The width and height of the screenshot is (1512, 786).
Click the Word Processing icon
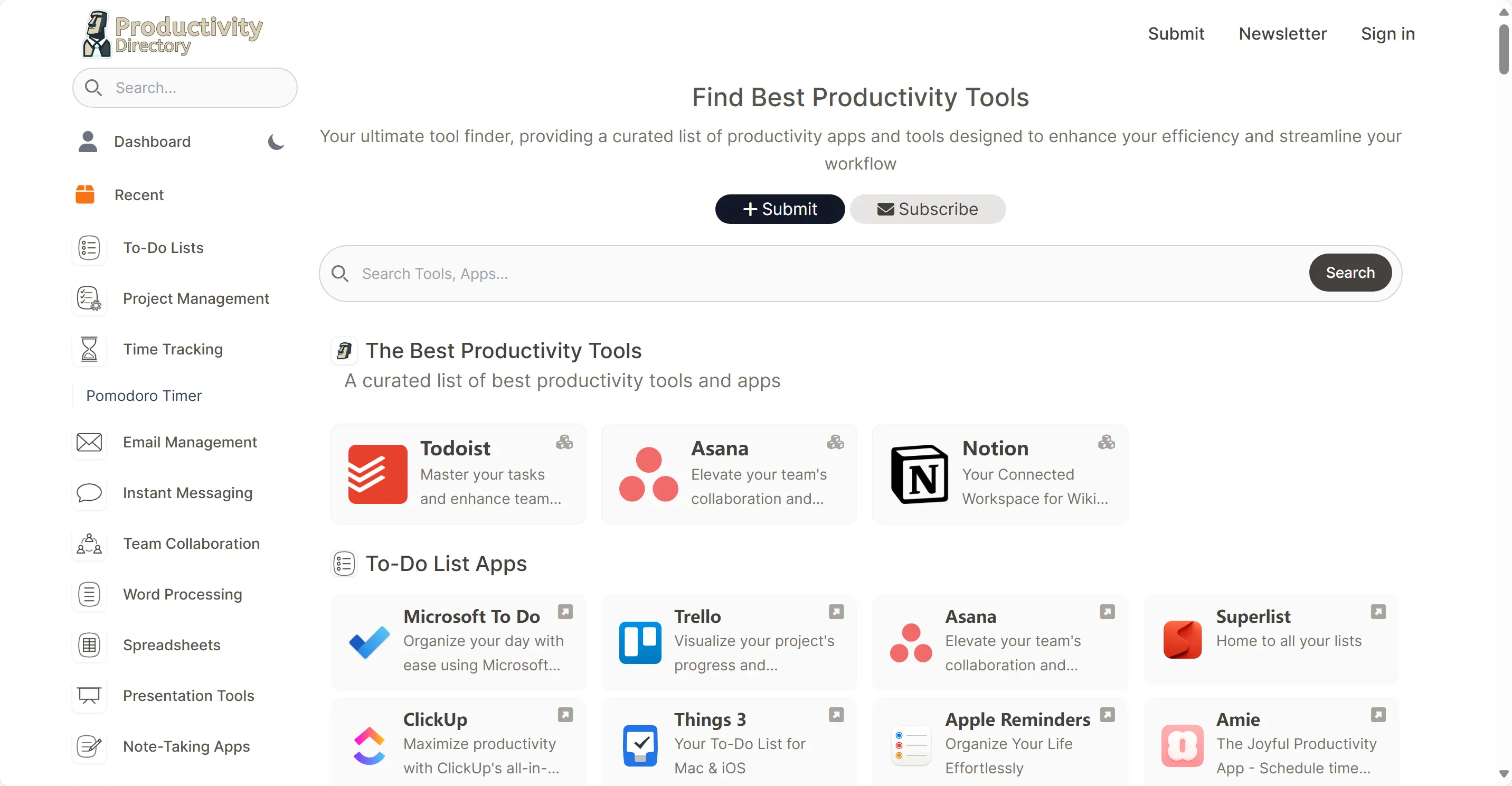pyautogui.click(x=89, y=594)
